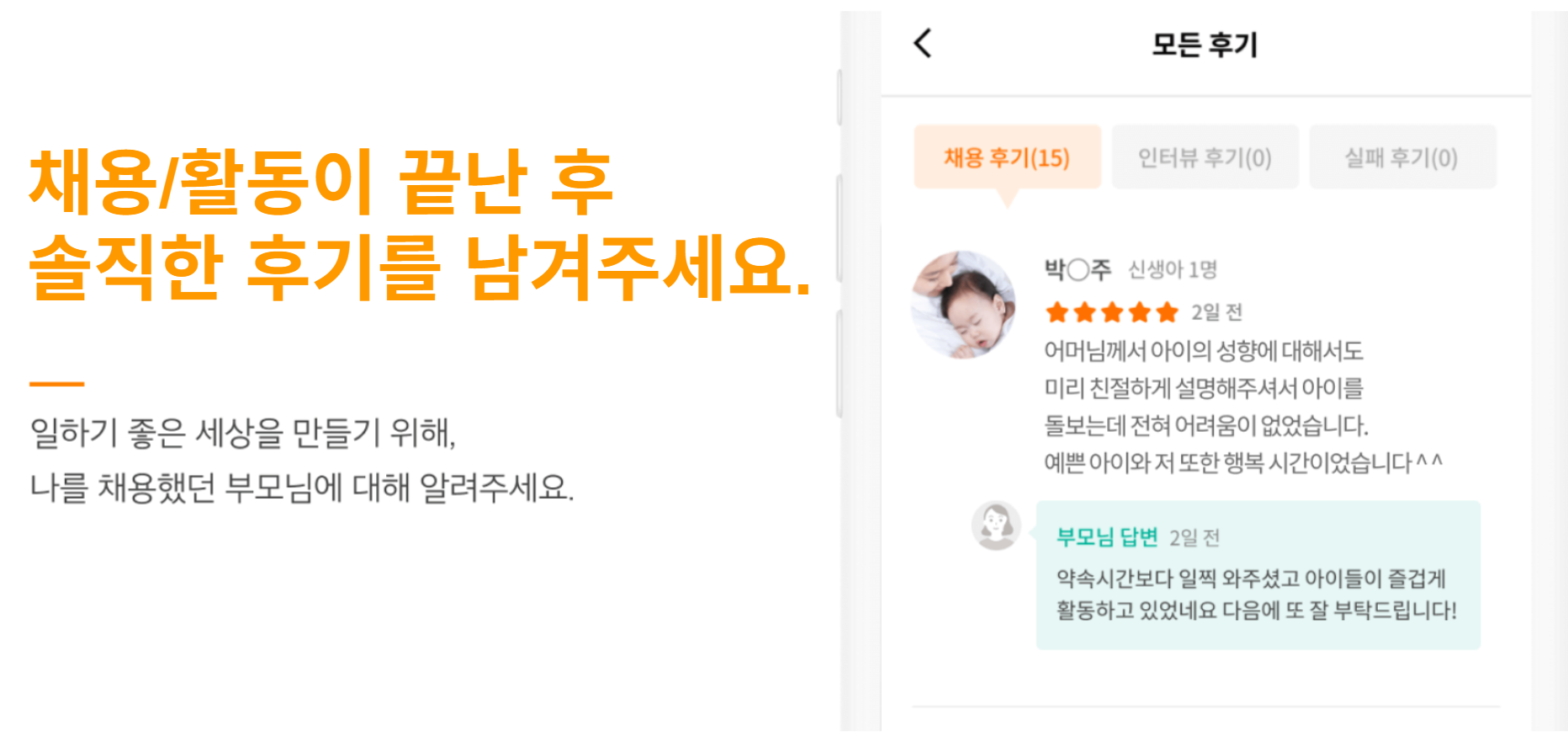
Task: Click the fifth star of the rating
Action: [1167, 313]
